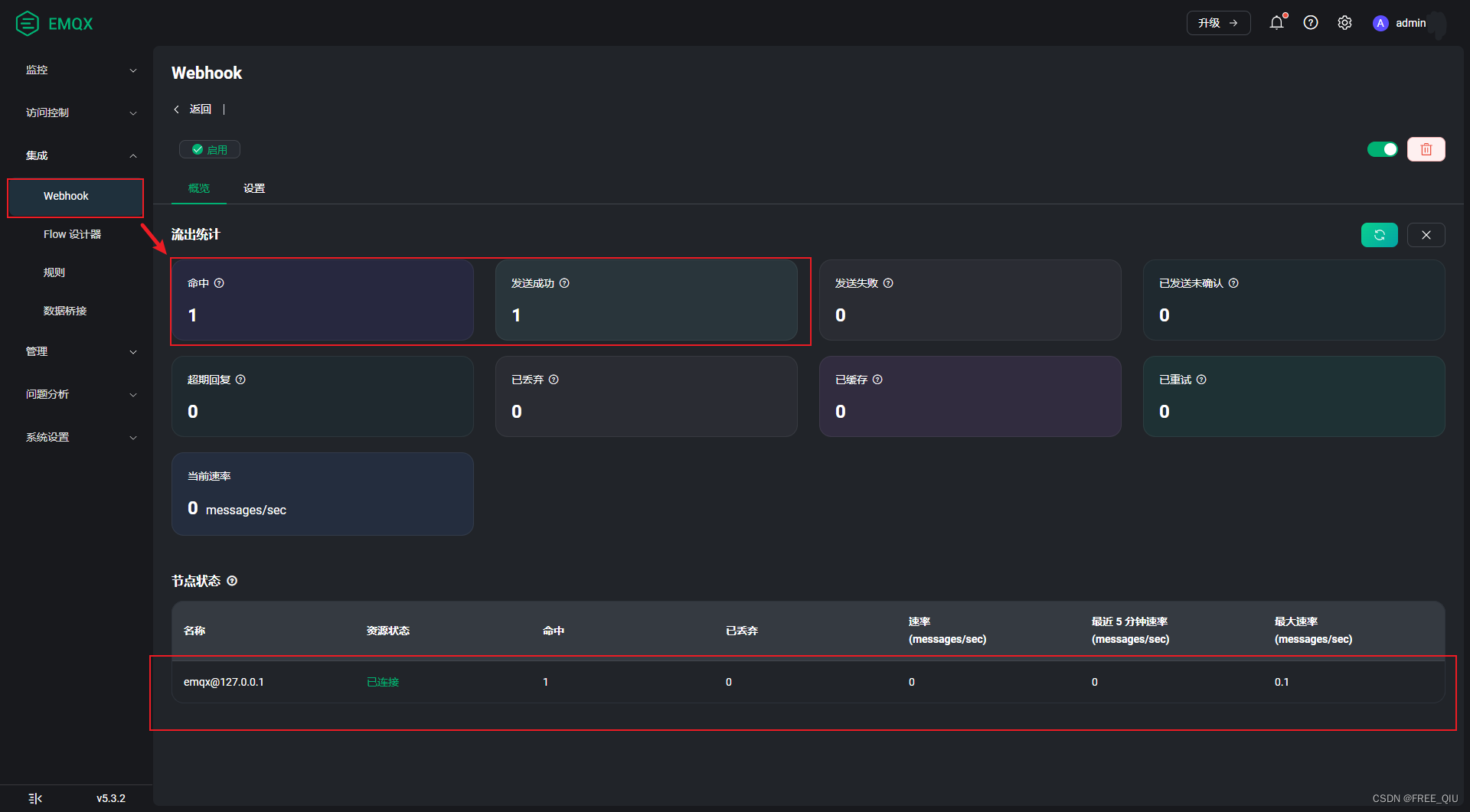Switch to the 设置 tab

[x=254, y=188]
